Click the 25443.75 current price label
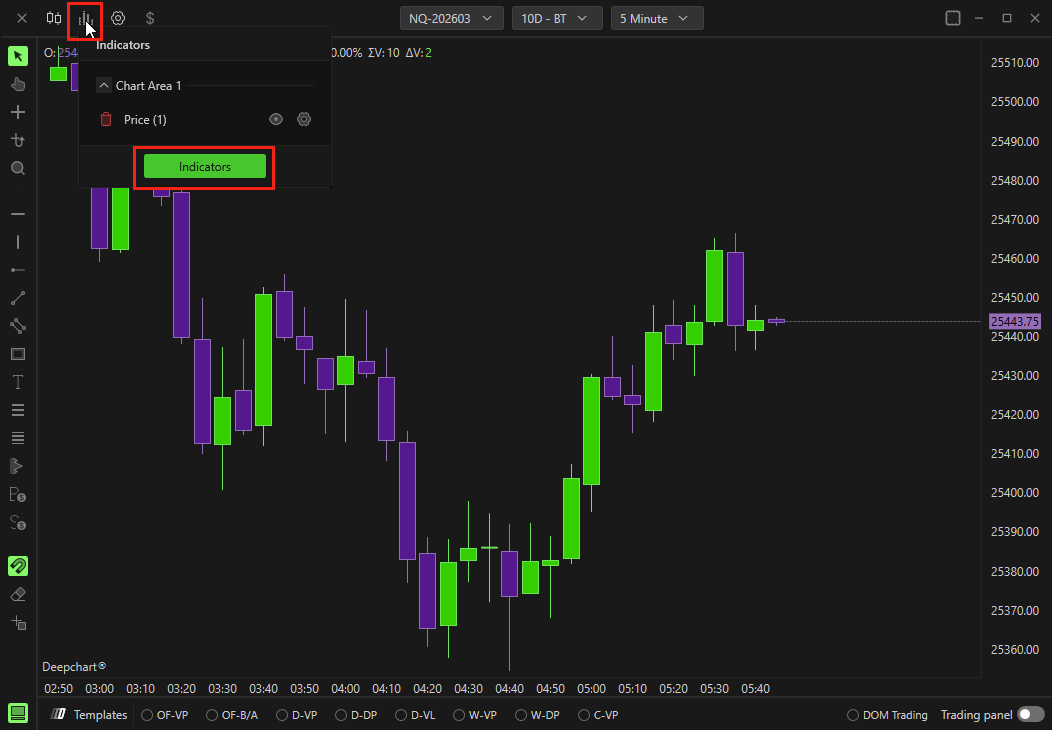The width and height of the screenshot is (1052, 730). [1014, 322]
